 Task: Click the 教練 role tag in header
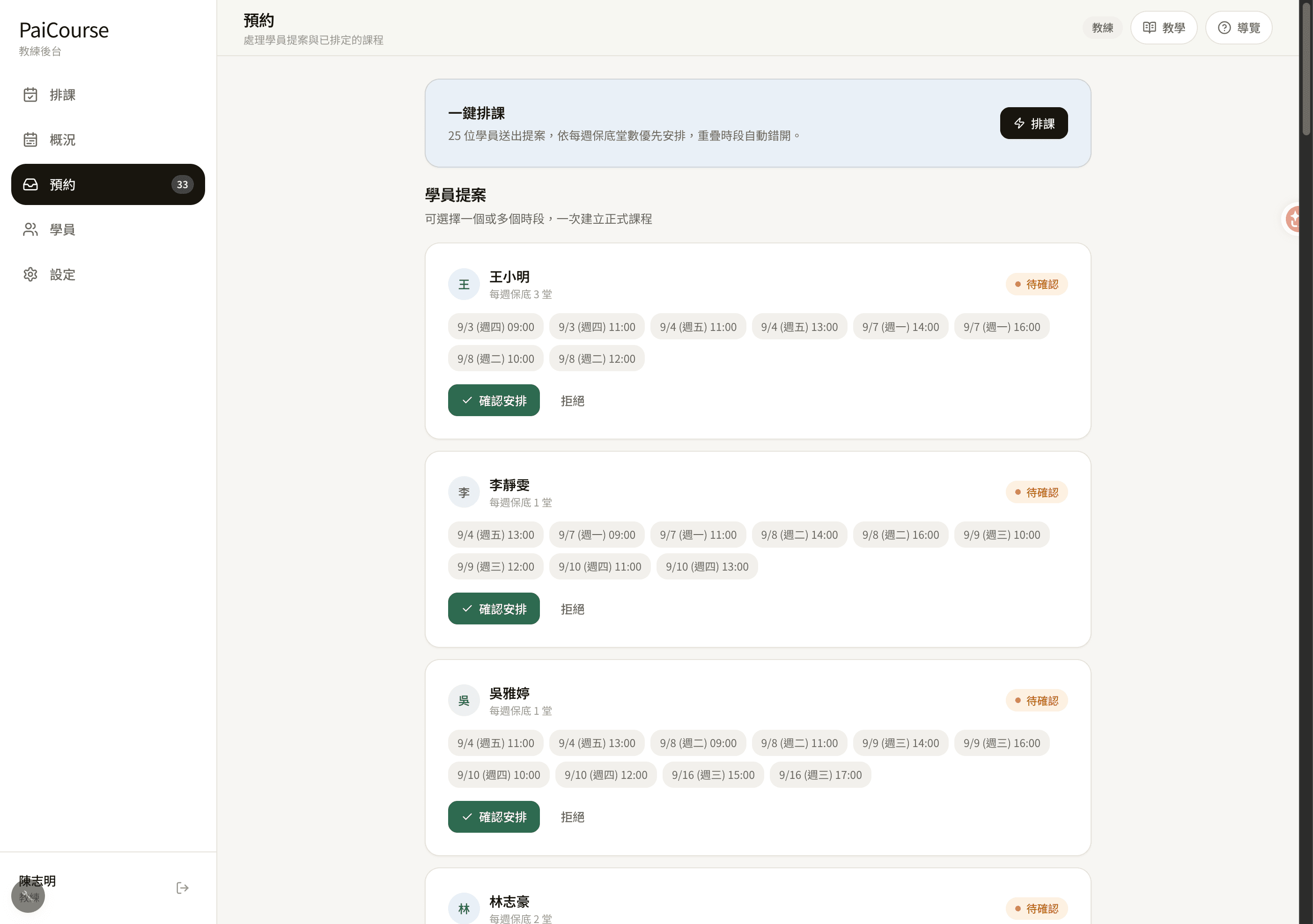coord(1102,28)
